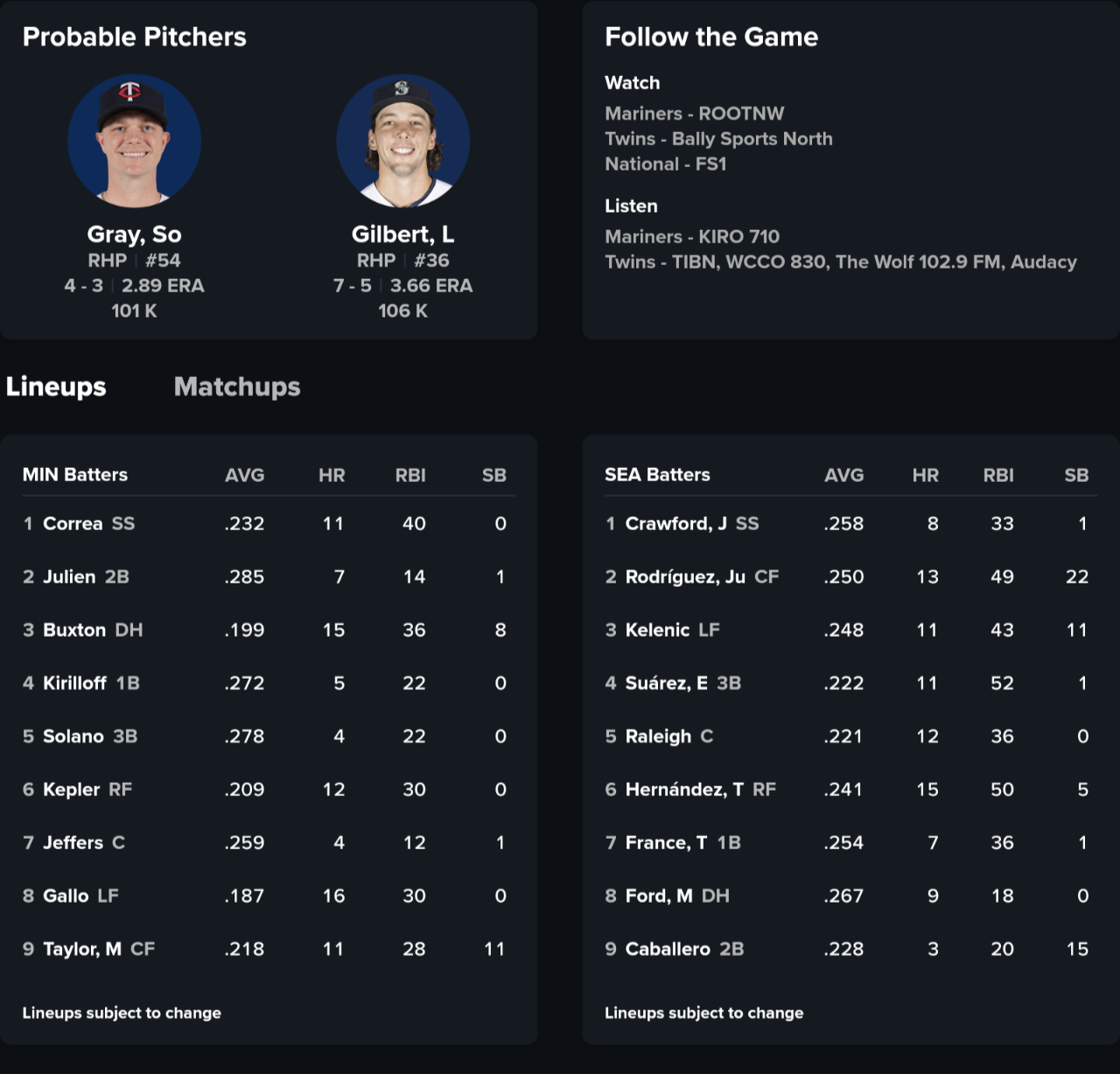1120x1074 pixels.
Task: Select Kirilloff from the Twins batters
Action: pos(74,683)
